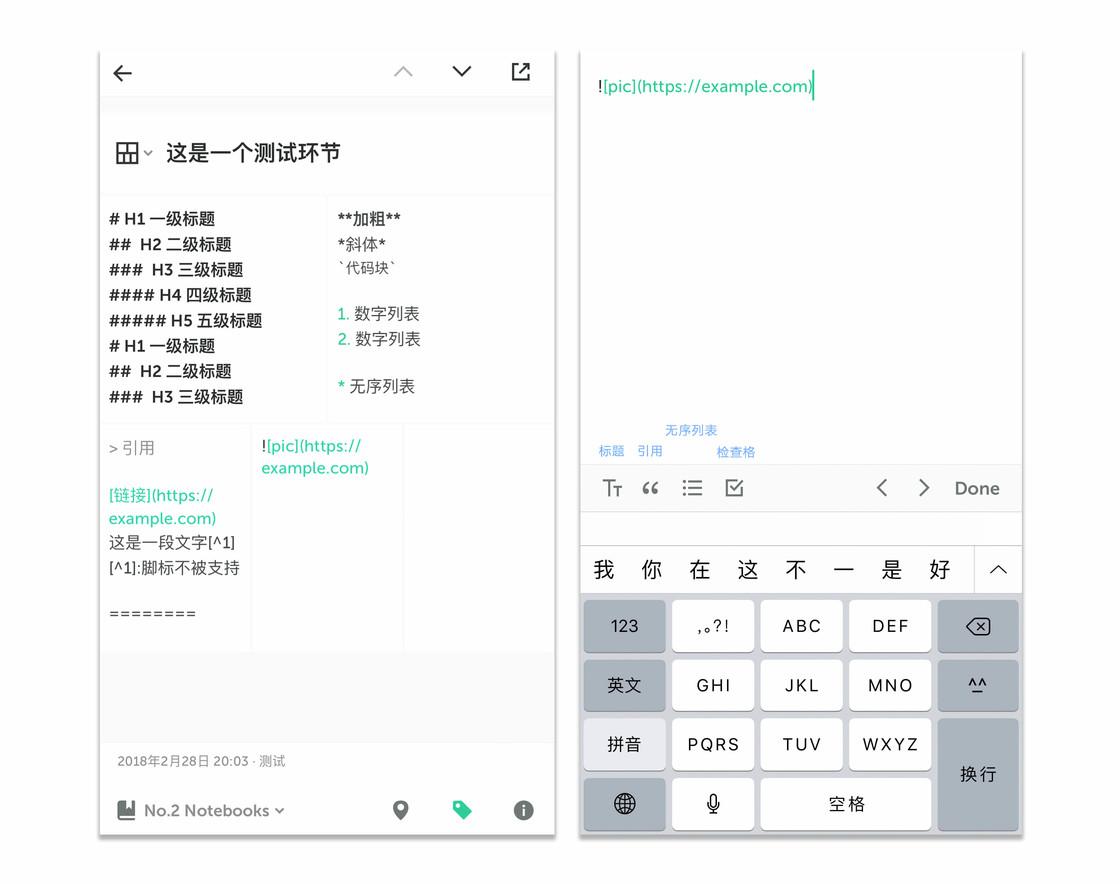1120x884 pixels.
Task: Select candidate word 你
Action: (x=651, y=570)
